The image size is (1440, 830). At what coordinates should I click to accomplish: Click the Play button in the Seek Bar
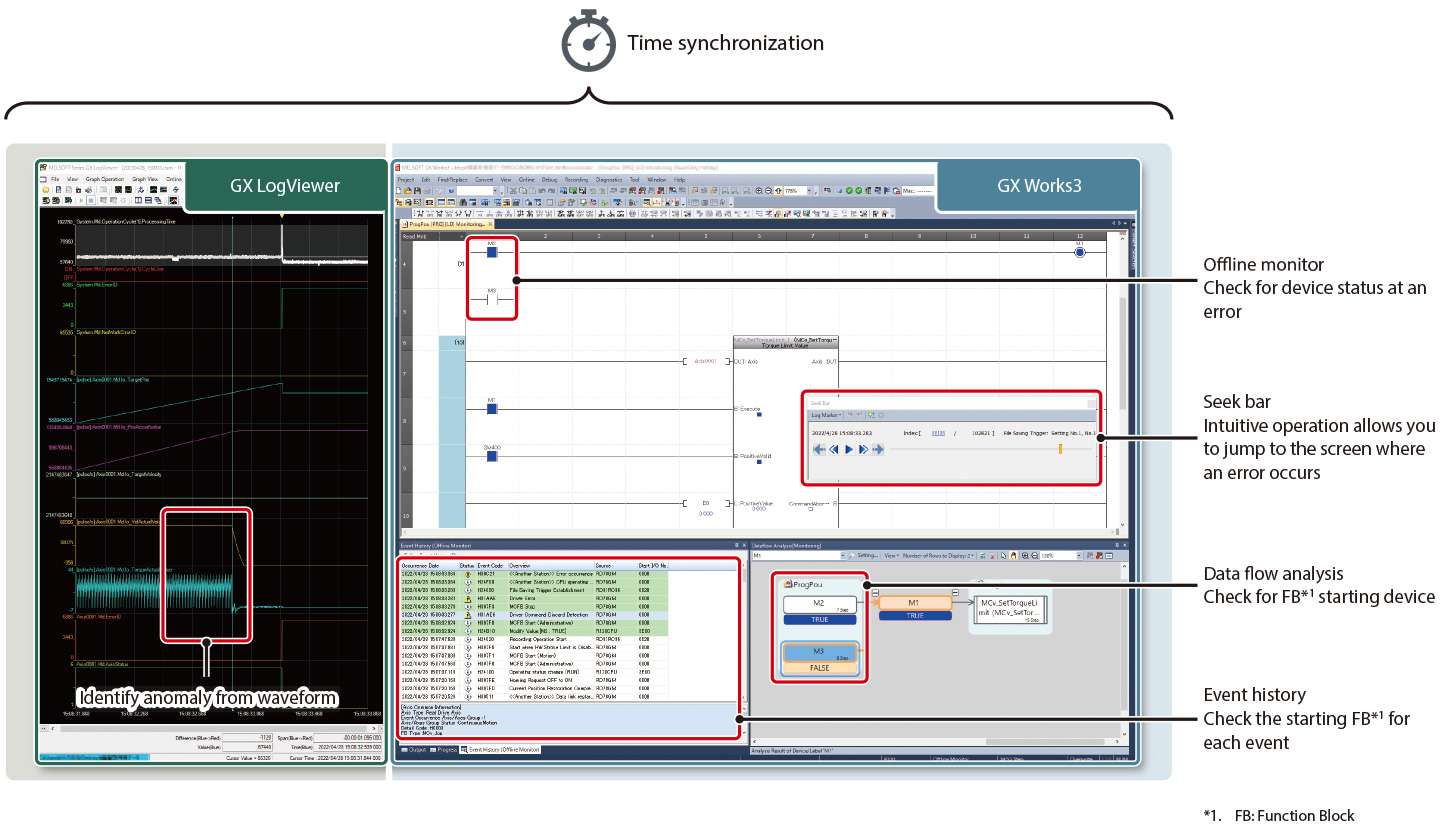click(x=848, y=449)
